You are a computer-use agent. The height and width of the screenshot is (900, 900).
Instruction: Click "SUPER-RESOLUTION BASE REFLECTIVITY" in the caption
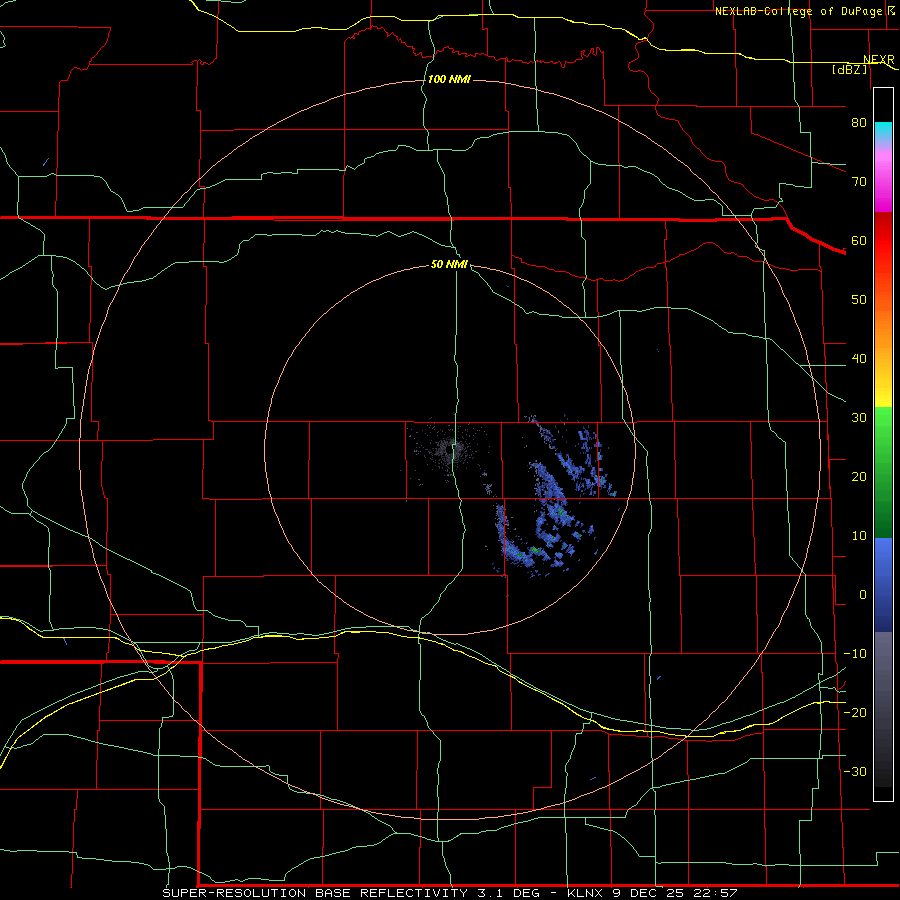point(315,893)
